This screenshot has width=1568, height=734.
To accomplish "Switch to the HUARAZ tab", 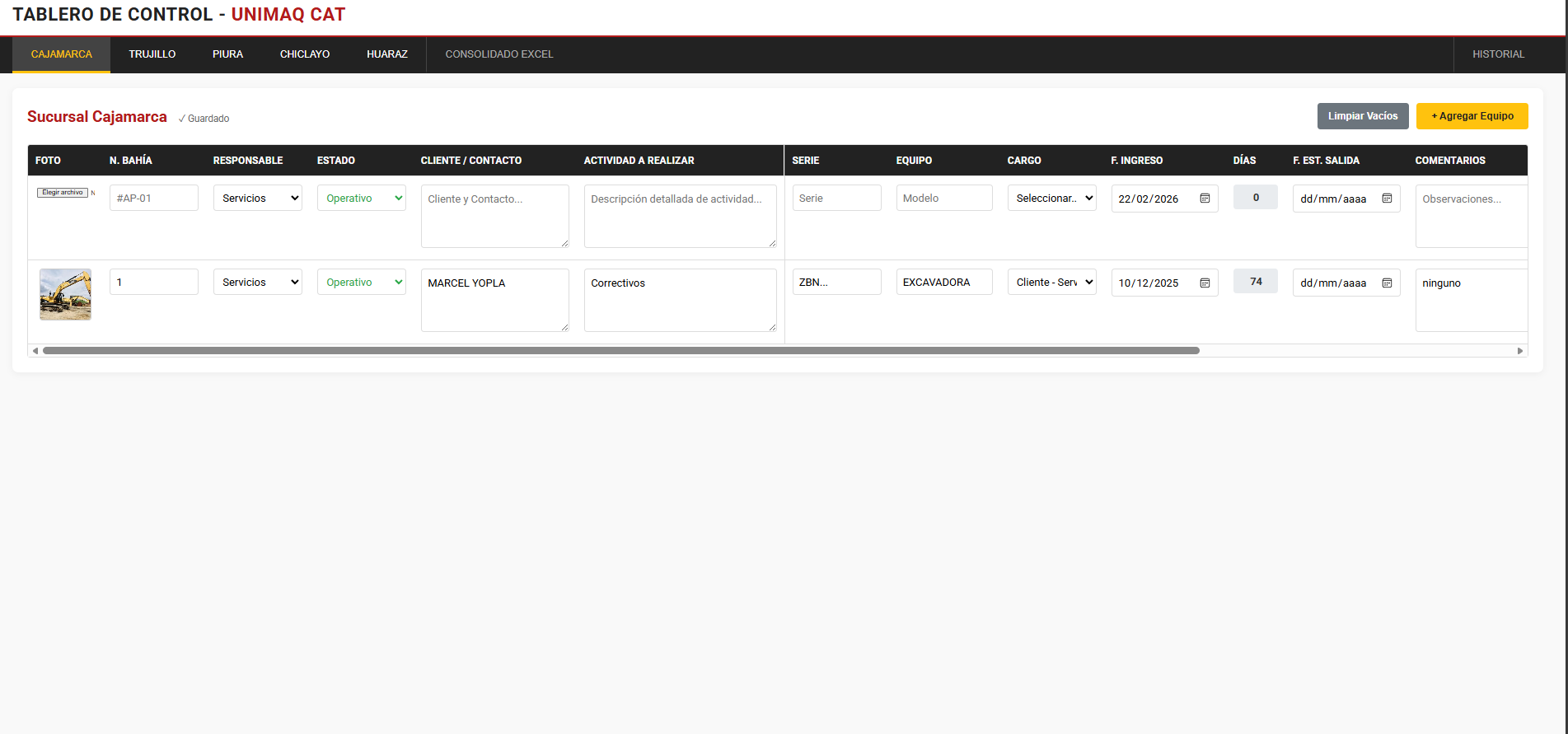I will pyautogui.click(x=387, y=54).
